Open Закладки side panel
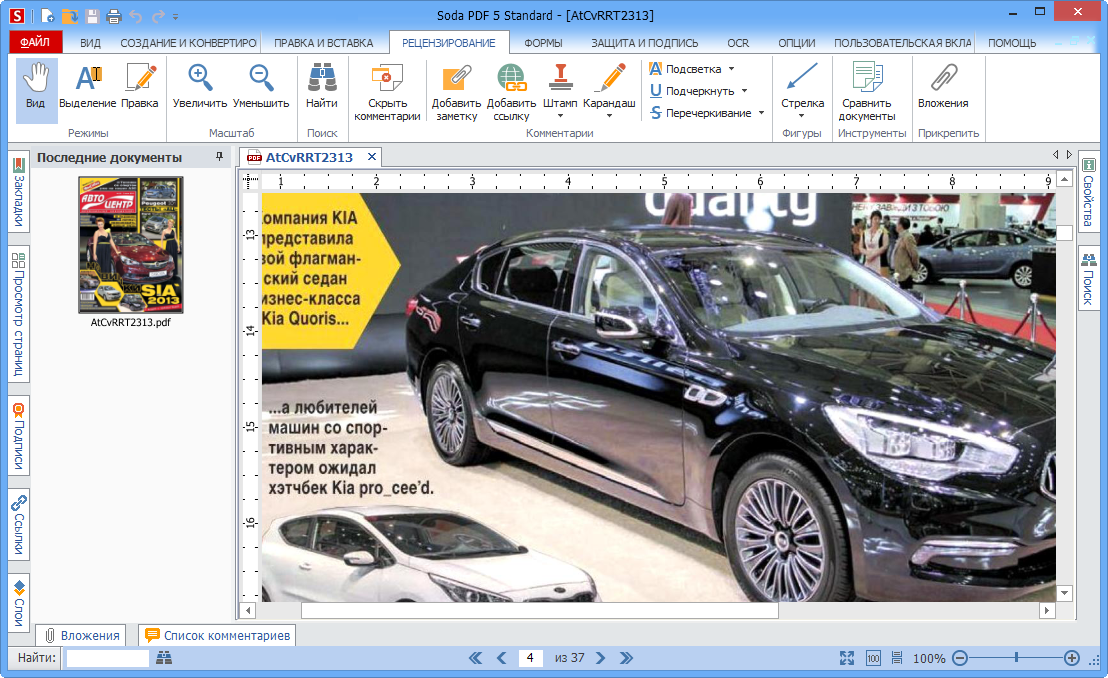Image resolution: width=1108 pixels, height=678 pixels. point(19,191)
